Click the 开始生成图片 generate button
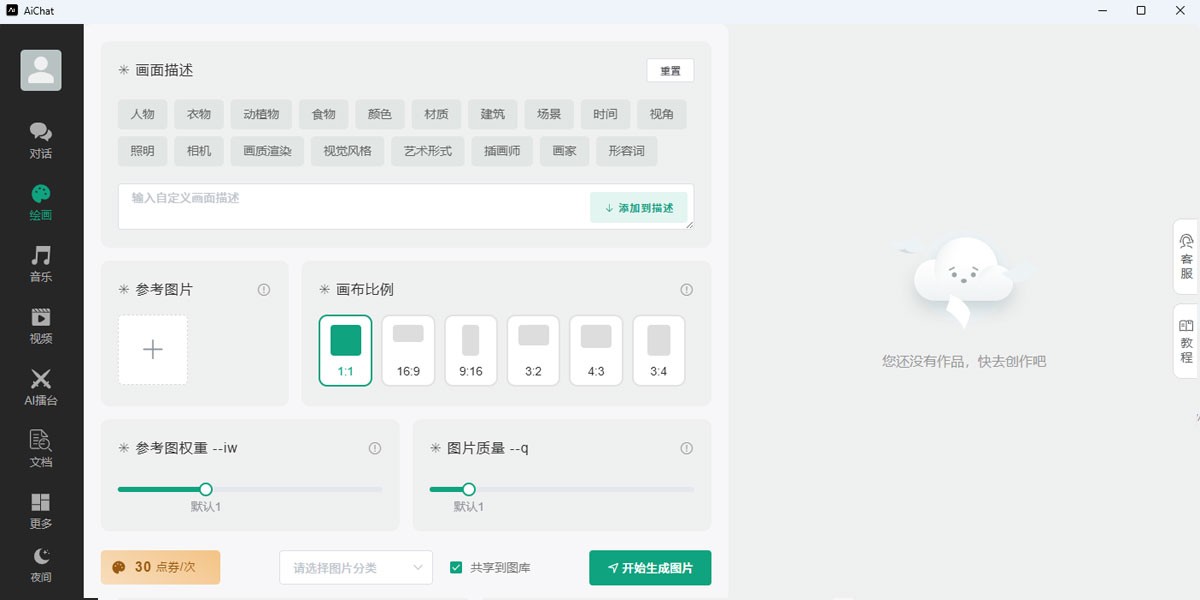Viewport: 1200px width, 600px height. tap(650, 567)
